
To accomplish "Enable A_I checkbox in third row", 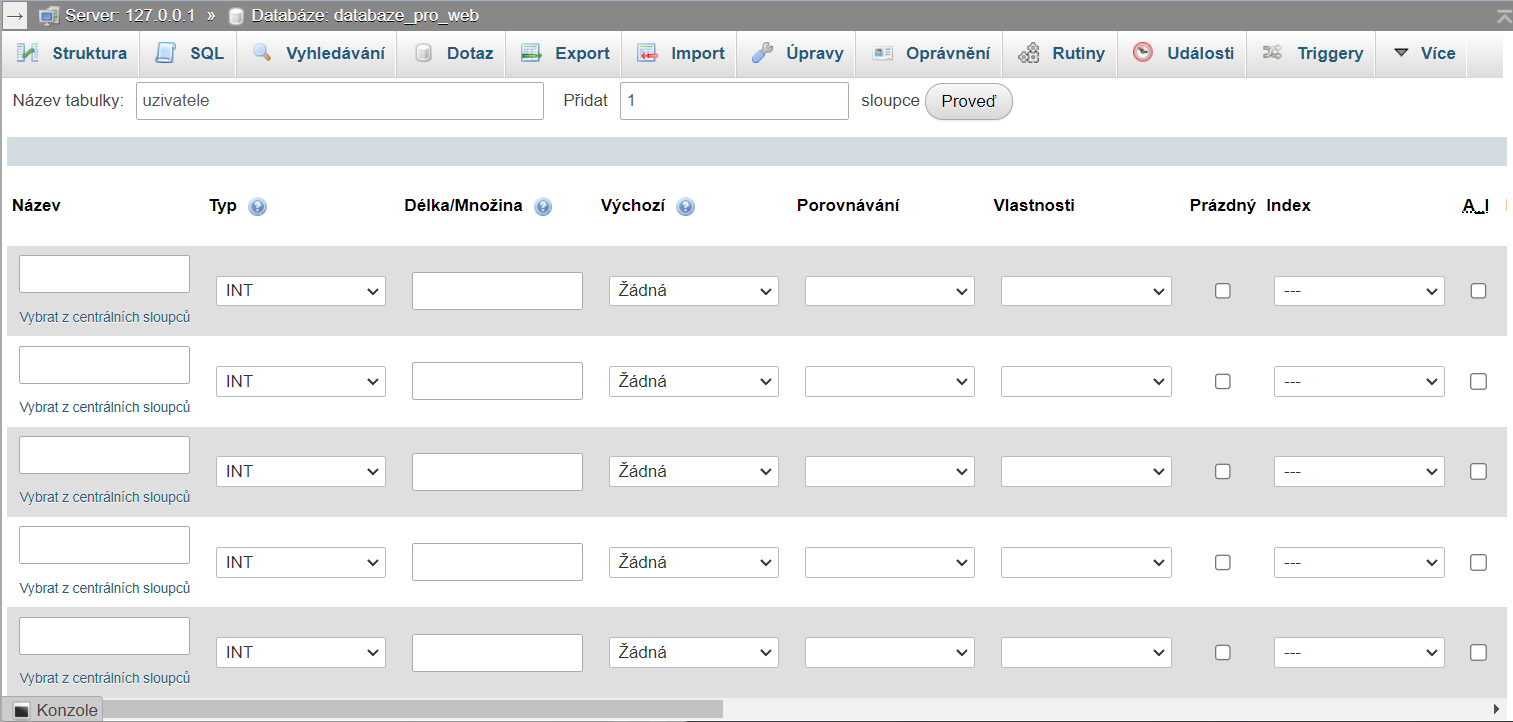I will 1478,471.
